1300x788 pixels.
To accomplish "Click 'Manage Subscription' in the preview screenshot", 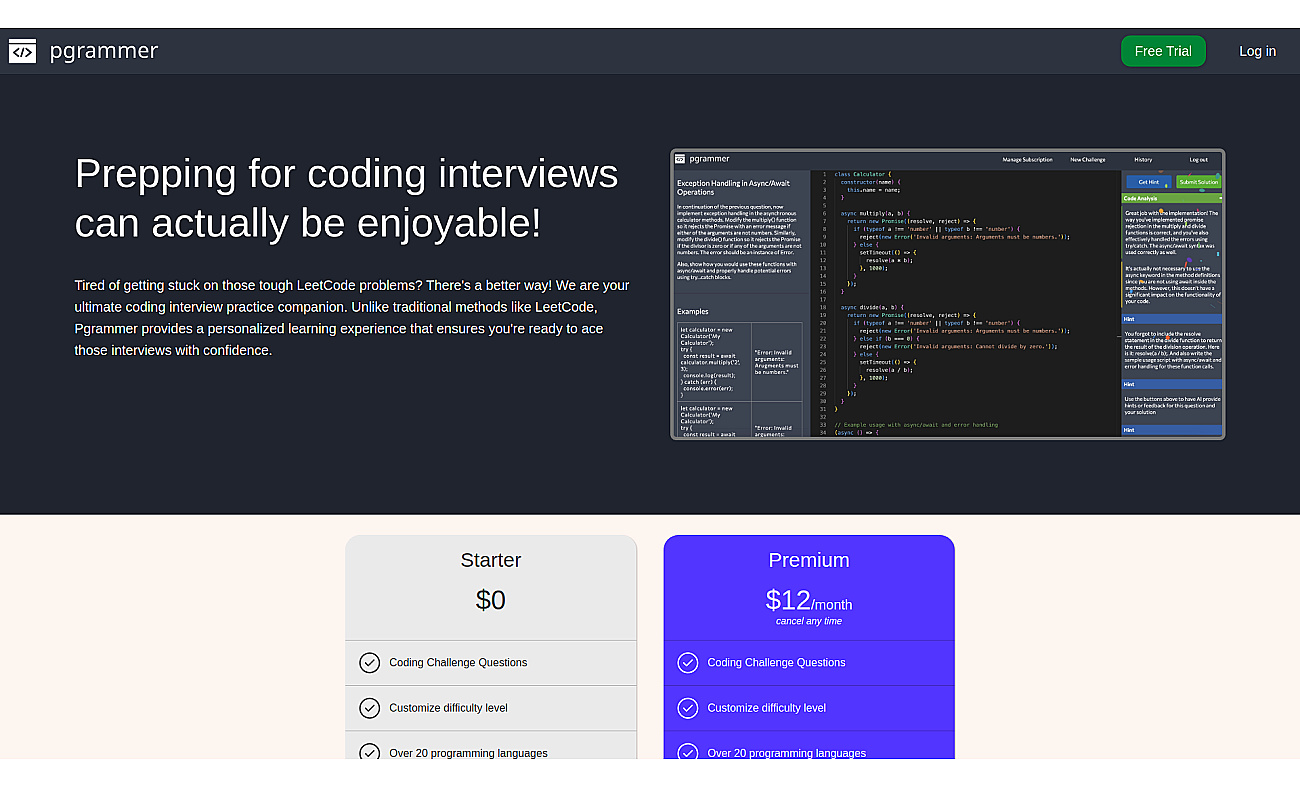I will click(1028, 160).
